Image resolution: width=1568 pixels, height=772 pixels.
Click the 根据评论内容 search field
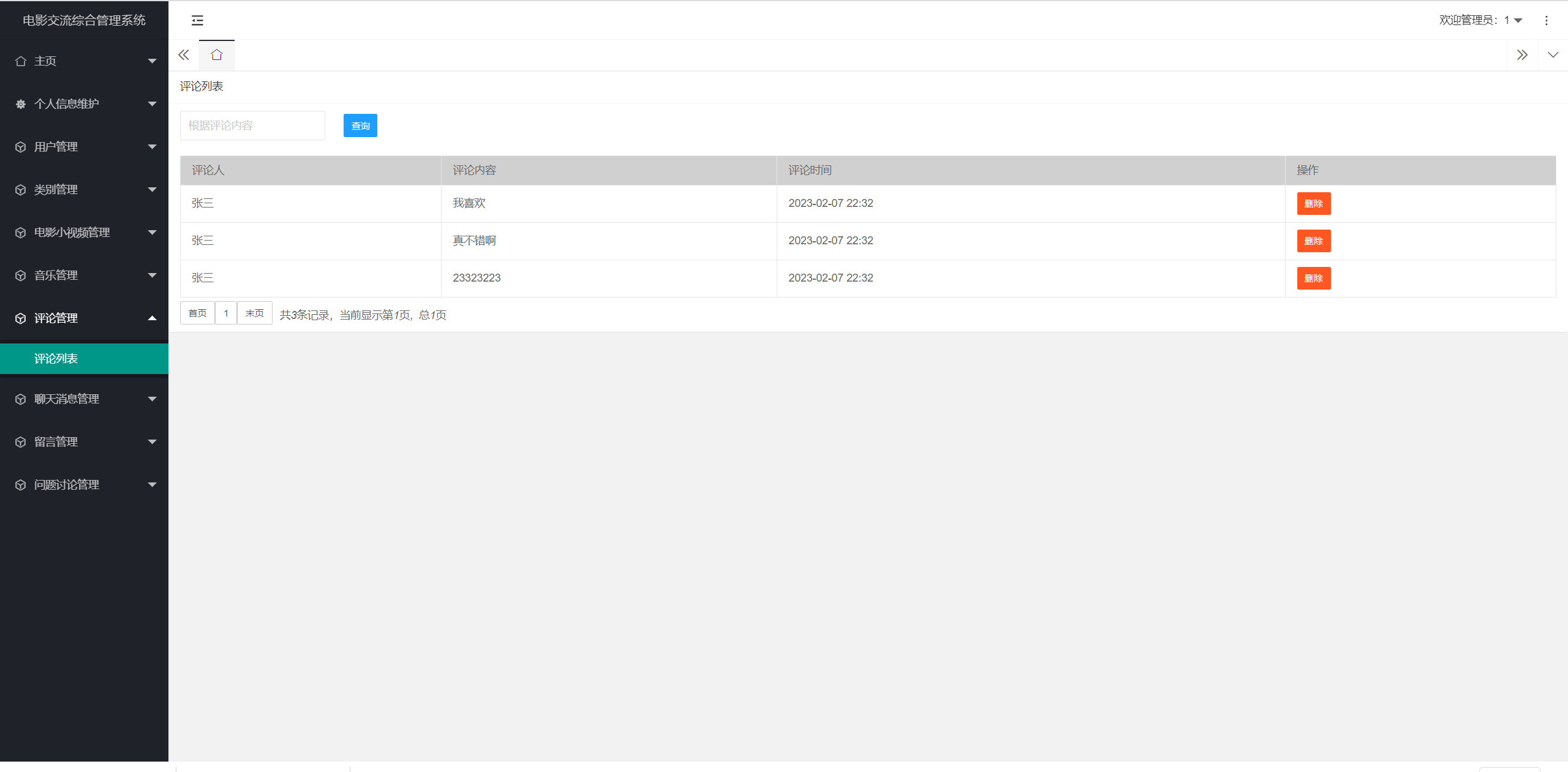252,126
